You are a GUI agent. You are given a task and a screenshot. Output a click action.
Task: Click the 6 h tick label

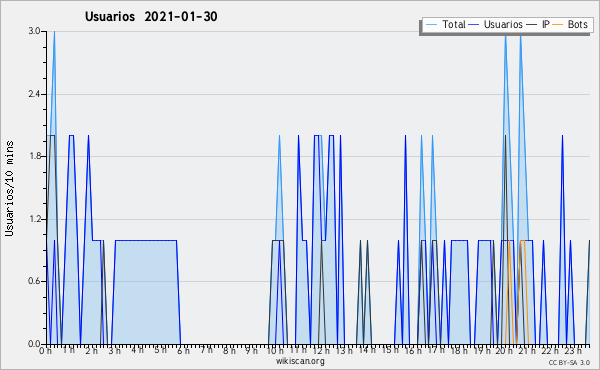183,350
